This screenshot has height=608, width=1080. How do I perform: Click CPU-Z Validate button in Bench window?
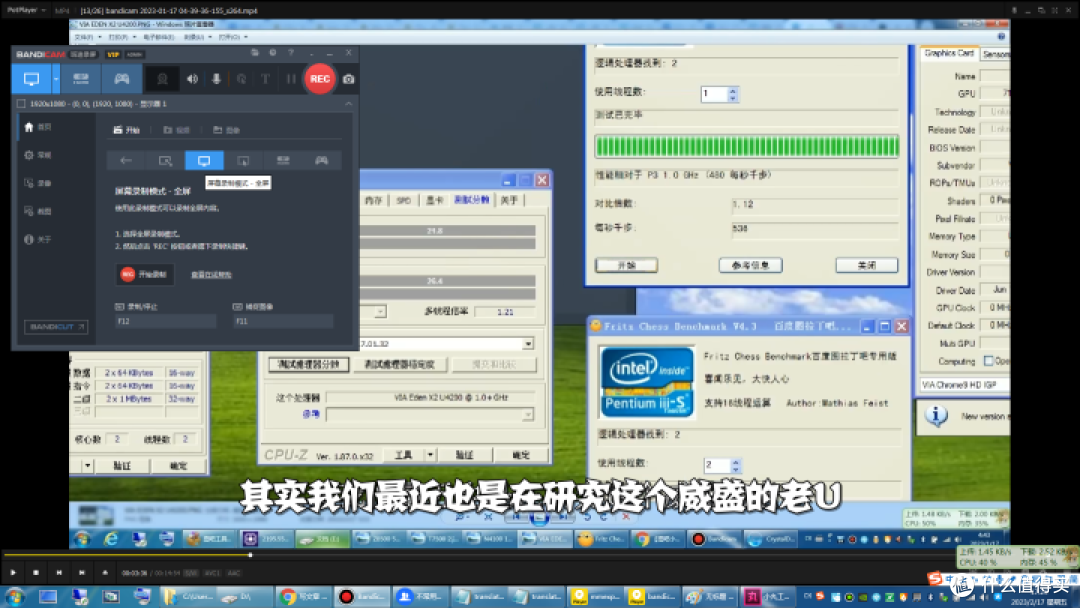pyautogui.click(x=465, y=455)
